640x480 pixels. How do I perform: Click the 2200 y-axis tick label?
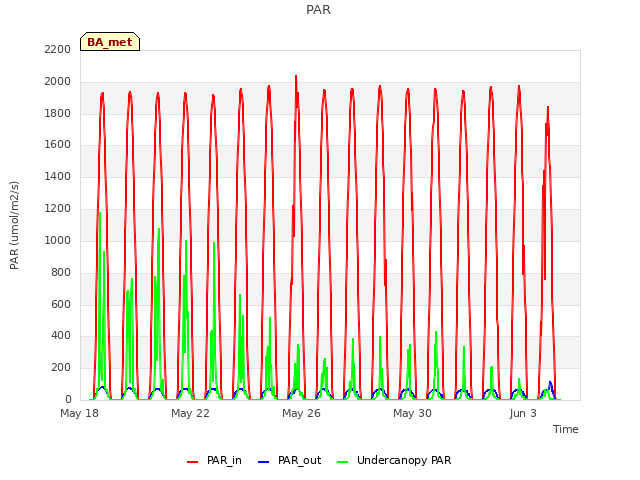tap(58, 50)
